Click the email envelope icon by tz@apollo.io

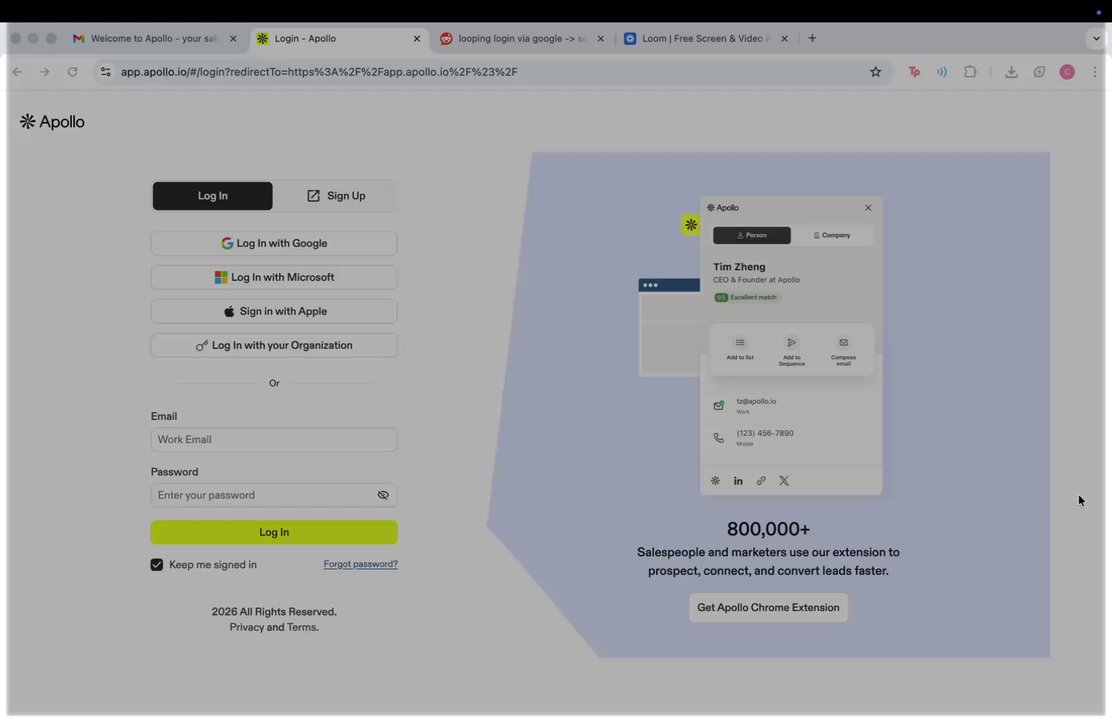click(x=718, y=405)
